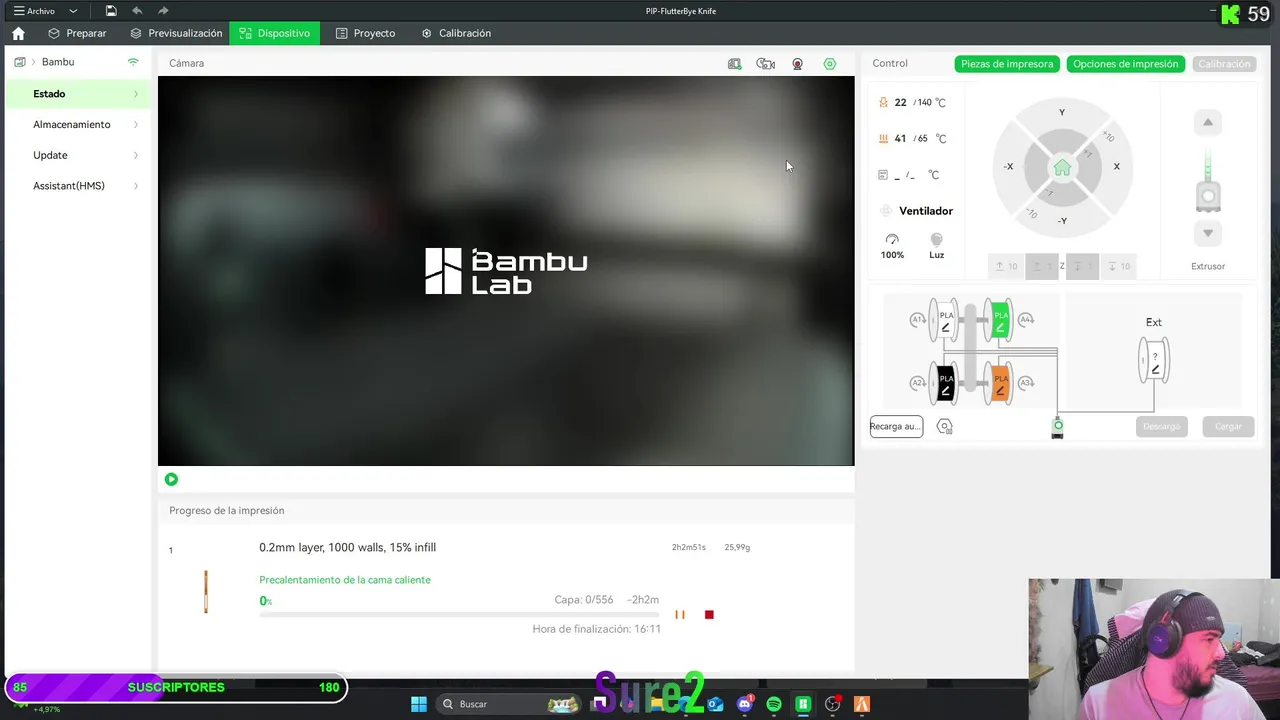Open the Archivo menu
Screen dimensions: 1280x720
point(34,11)
